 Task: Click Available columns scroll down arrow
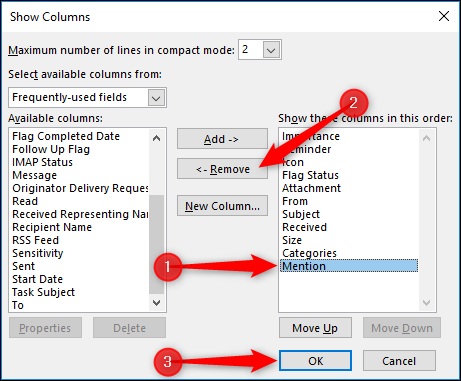pos(156,303)
